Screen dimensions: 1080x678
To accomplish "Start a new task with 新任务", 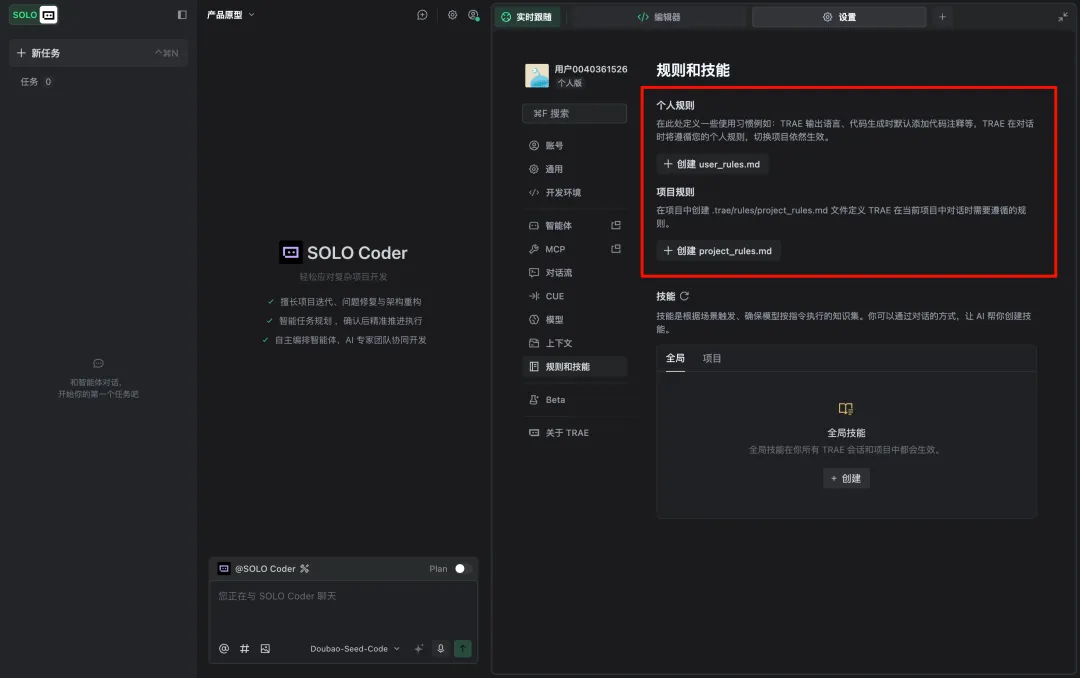I will tap(98, 53).
